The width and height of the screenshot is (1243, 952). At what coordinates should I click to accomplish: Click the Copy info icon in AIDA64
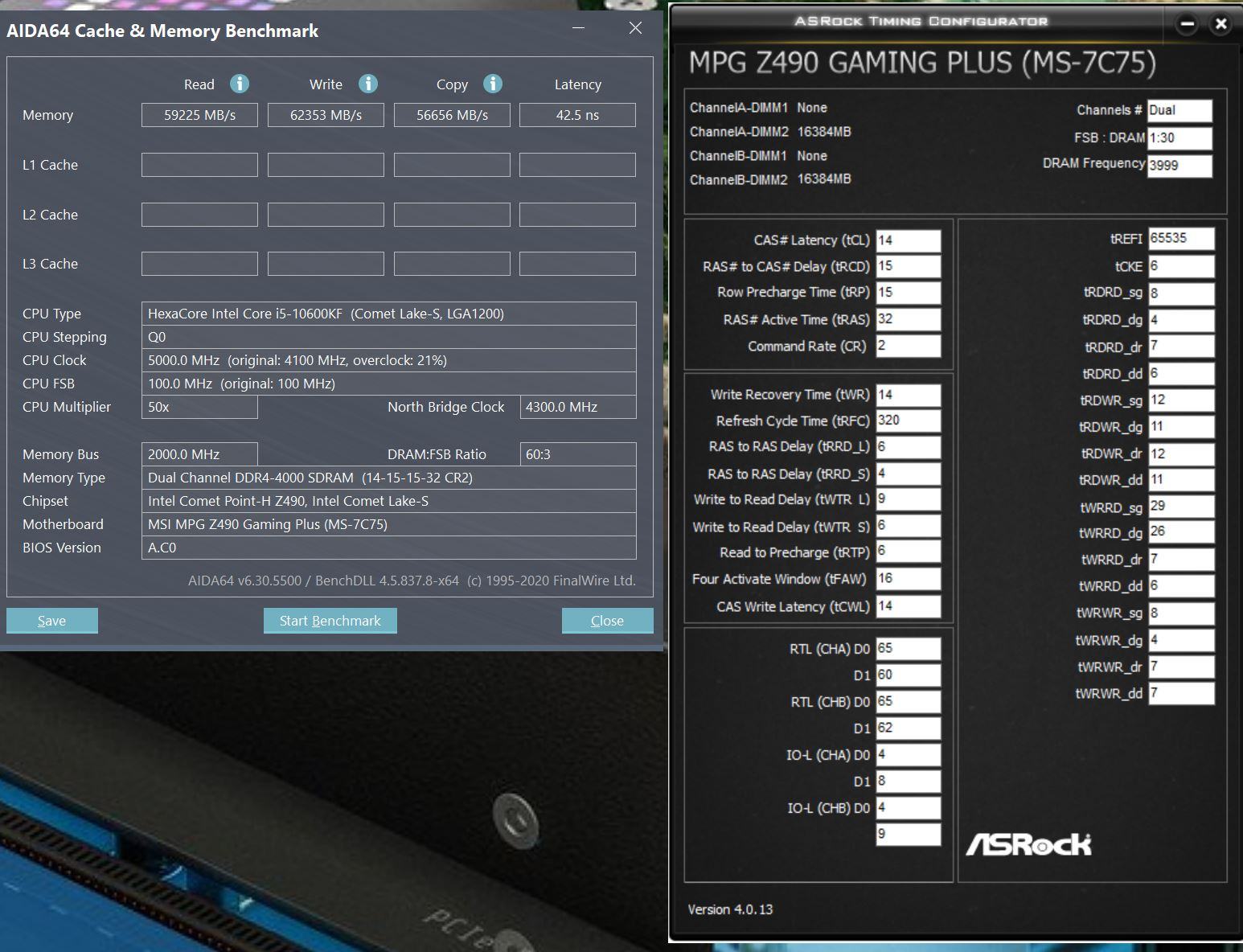(x=493, y=84)
